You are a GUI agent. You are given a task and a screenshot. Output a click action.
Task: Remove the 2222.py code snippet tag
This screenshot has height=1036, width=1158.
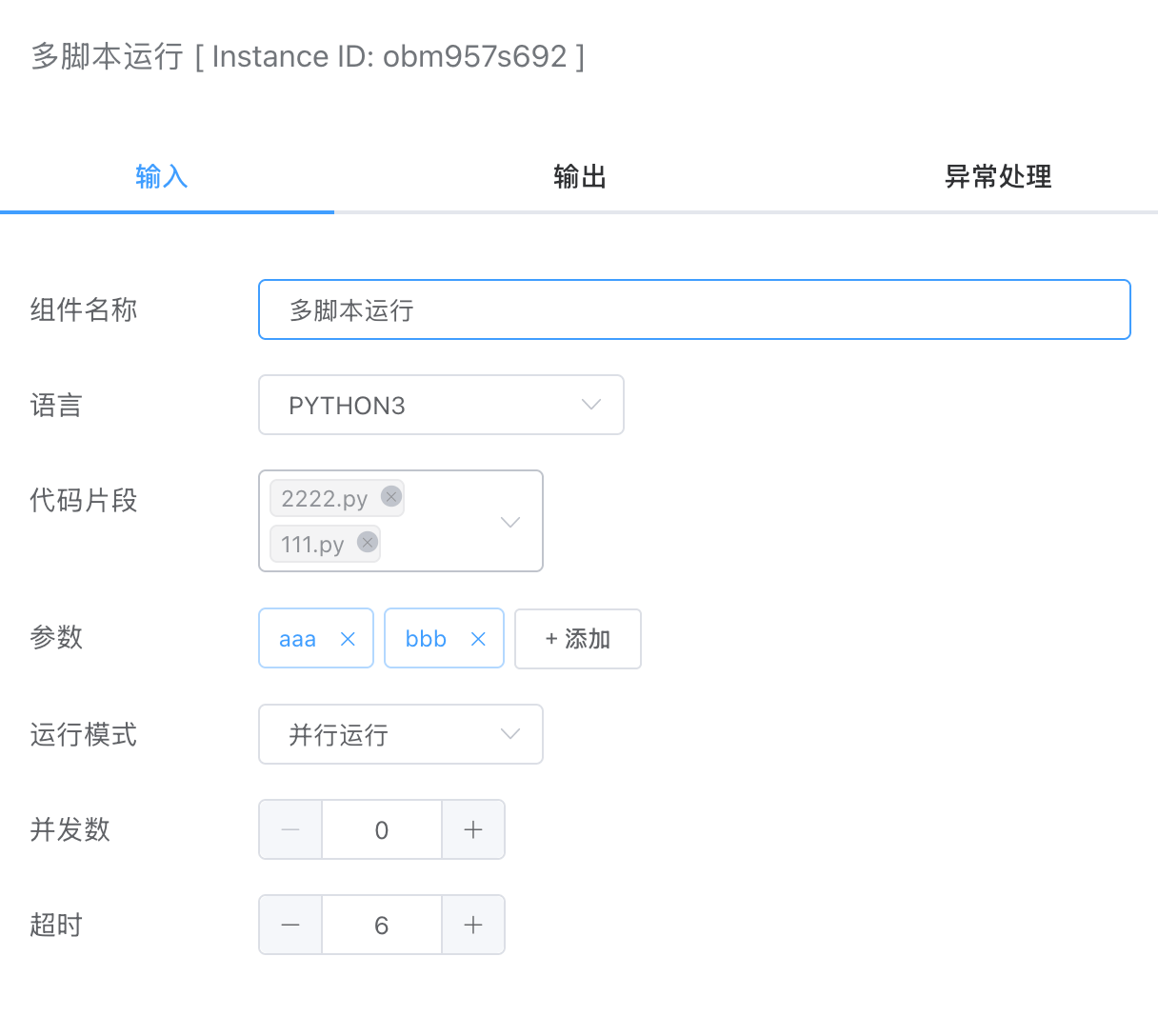pos(390,496)
